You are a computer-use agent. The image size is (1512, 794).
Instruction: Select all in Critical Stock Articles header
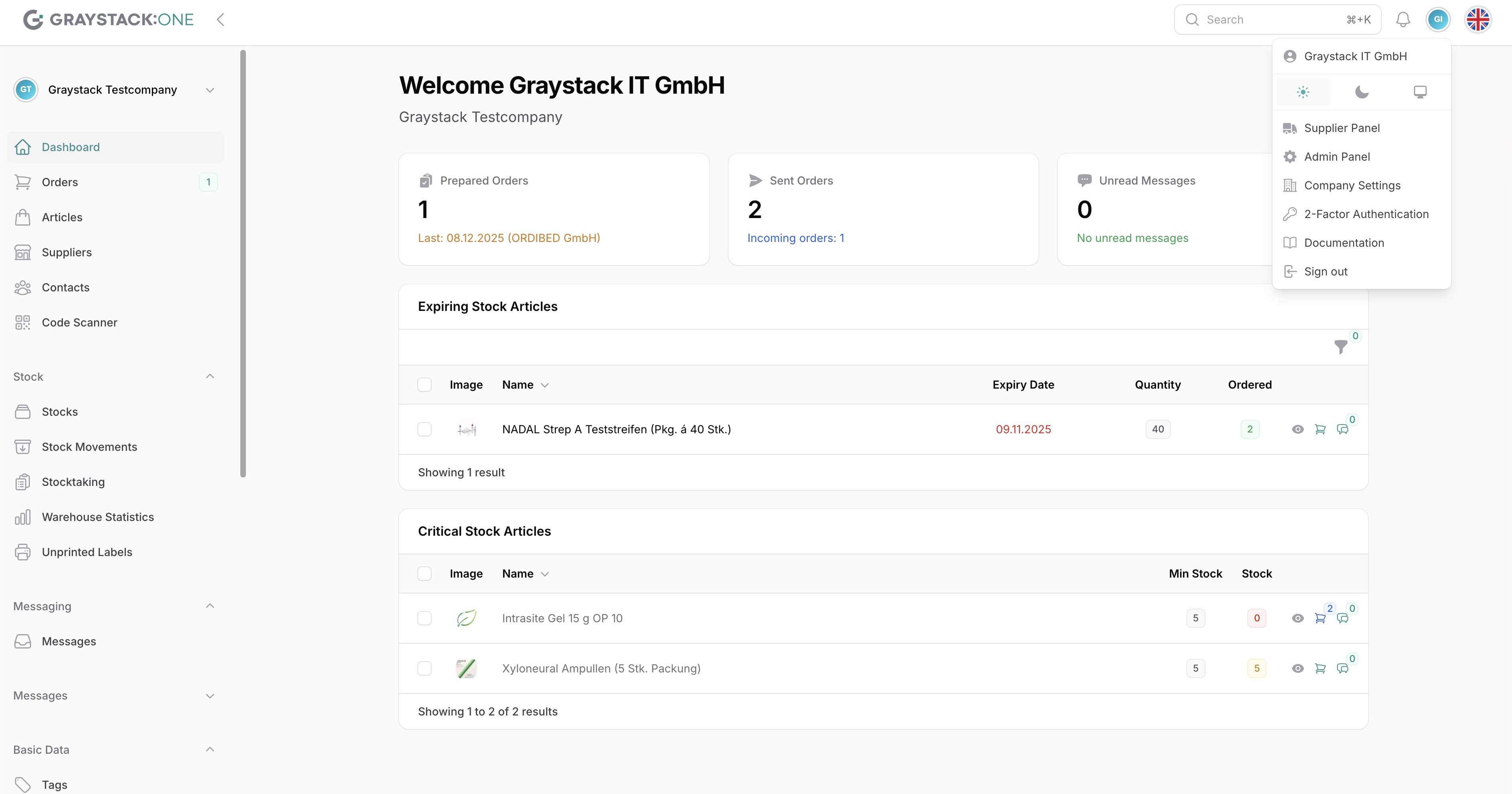pos(424,573)
